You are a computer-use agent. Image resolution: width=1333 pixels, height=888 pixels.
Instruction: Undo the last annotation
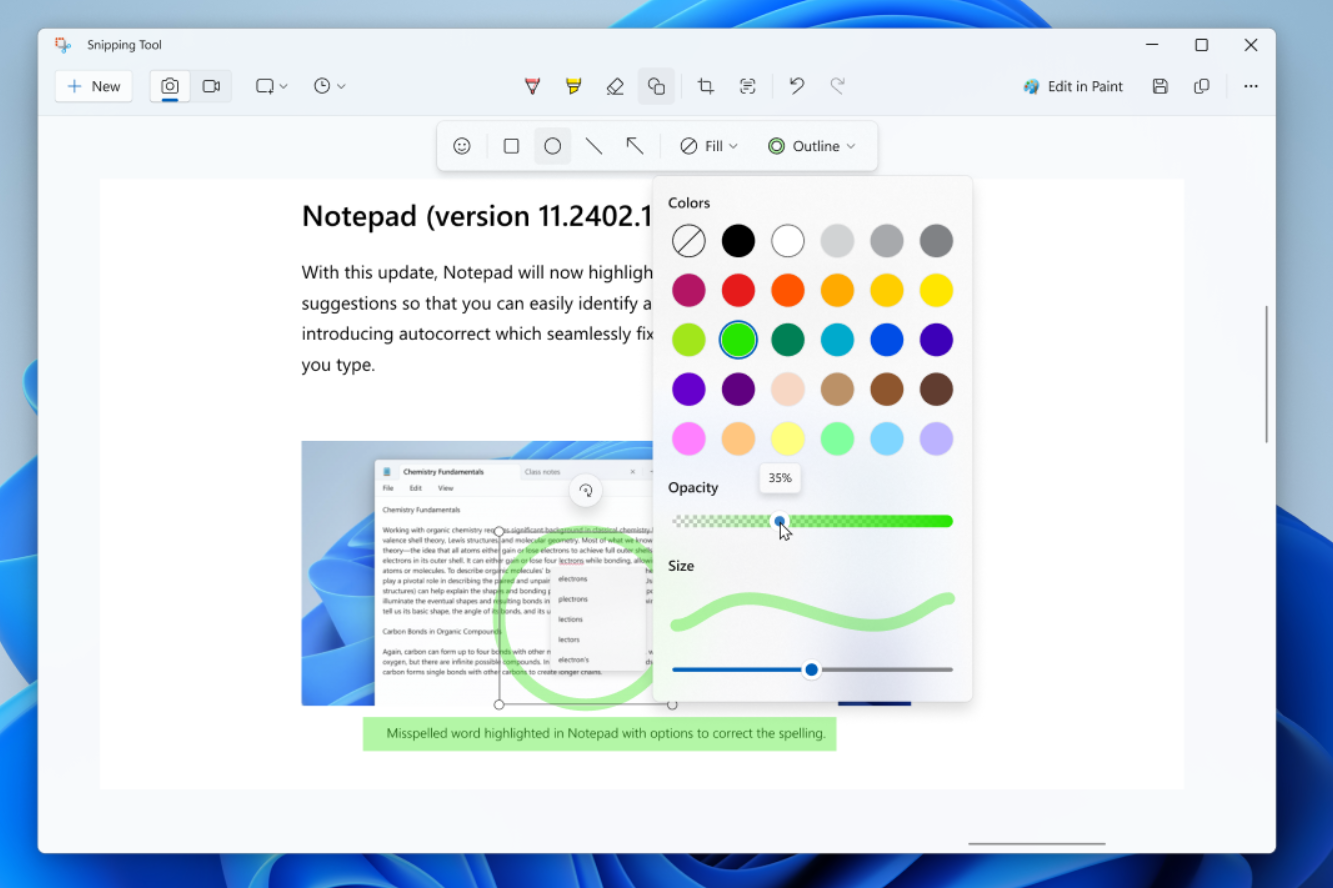[796, 87]
